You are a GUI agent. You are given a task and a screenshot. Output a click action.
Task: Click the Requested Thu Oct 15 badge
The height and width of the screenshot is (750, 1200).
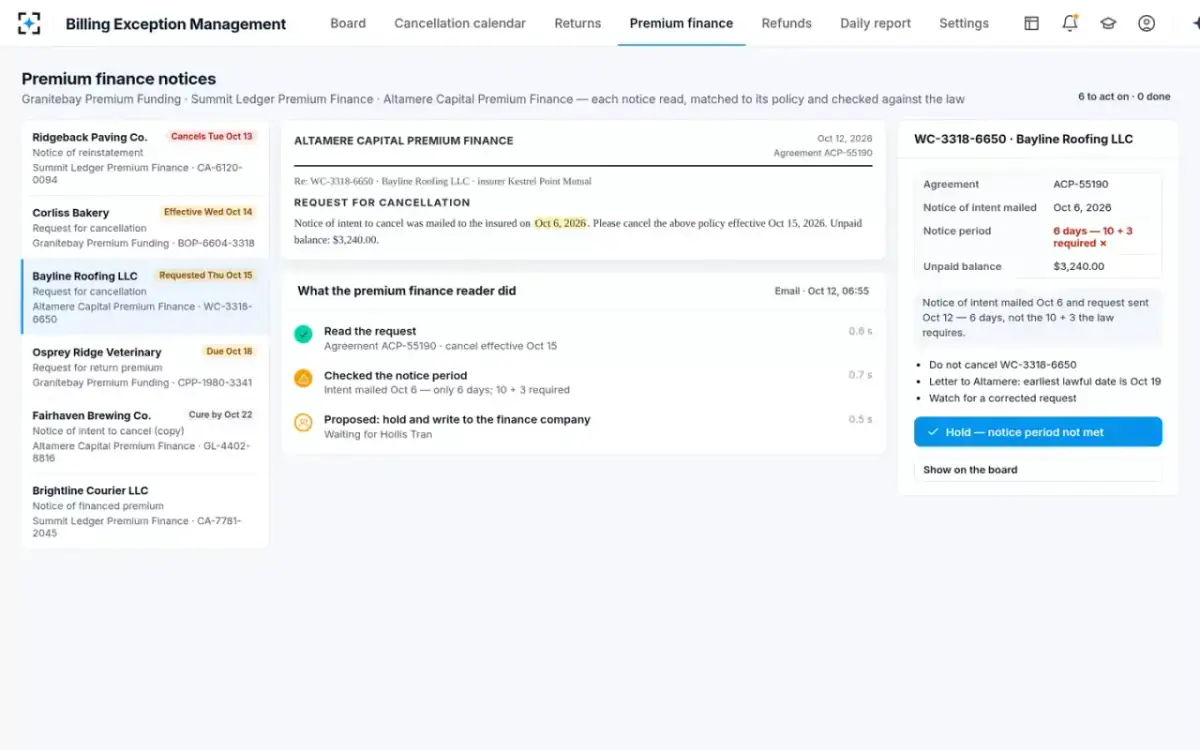[206, 275]
